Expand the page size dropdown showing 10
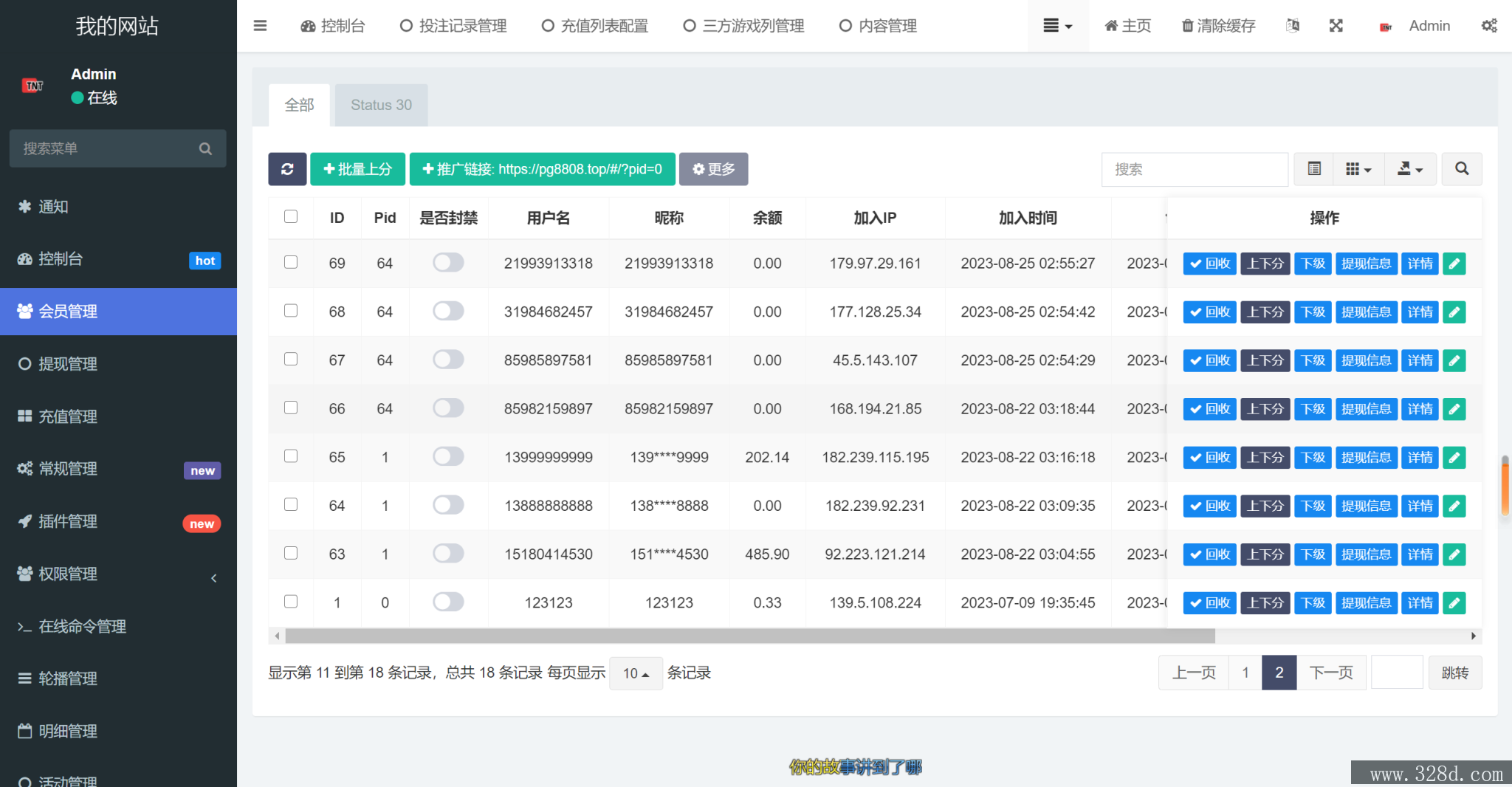Screen dimensions: 1512x787 [x=636, y=673]
